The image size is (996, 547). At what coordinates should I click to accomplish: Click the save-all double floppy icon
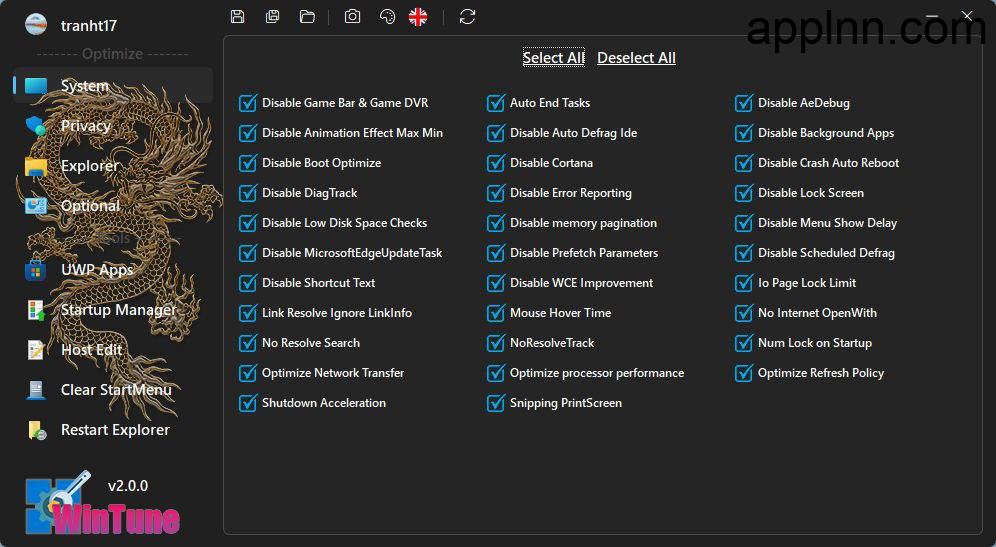tap(273, 17)
